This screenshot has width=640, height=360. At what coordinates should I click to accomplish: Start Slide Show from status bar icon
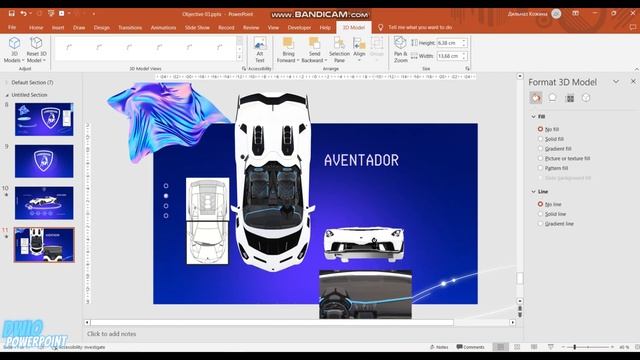(551, 347)
